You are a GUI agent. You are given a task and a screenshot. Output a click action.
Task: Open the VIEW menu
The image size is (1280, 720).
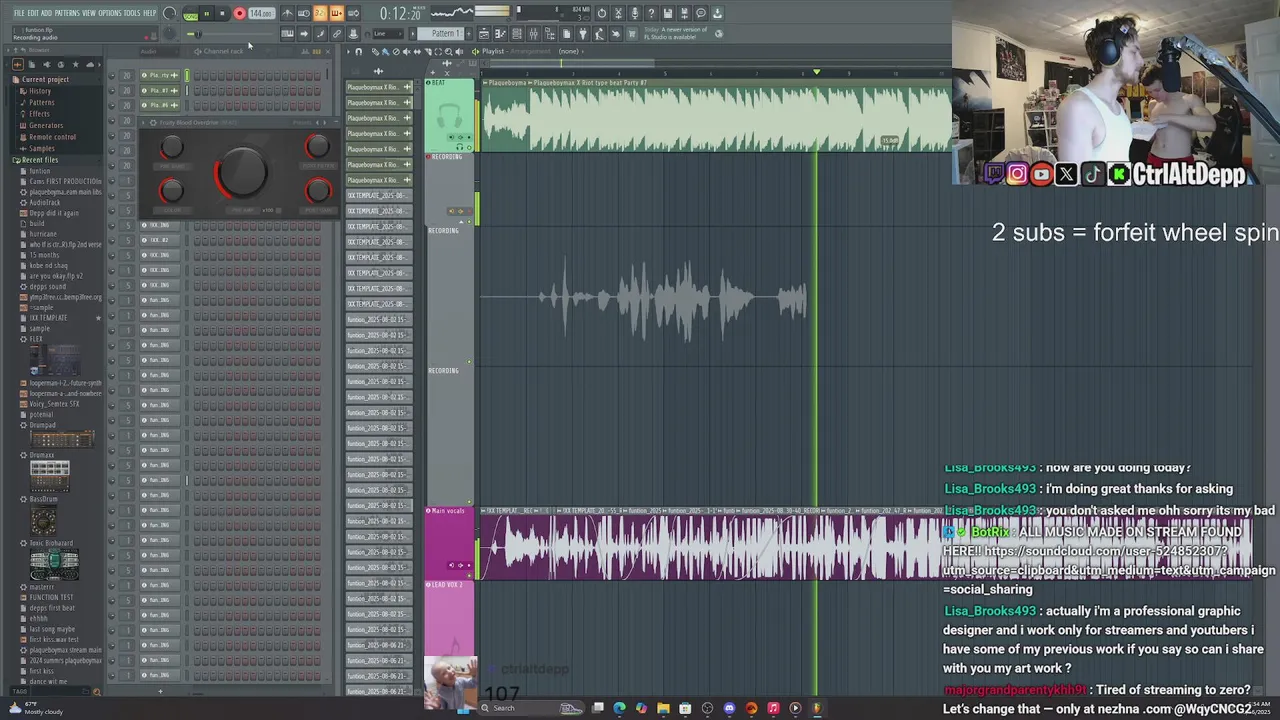[89, 13]
